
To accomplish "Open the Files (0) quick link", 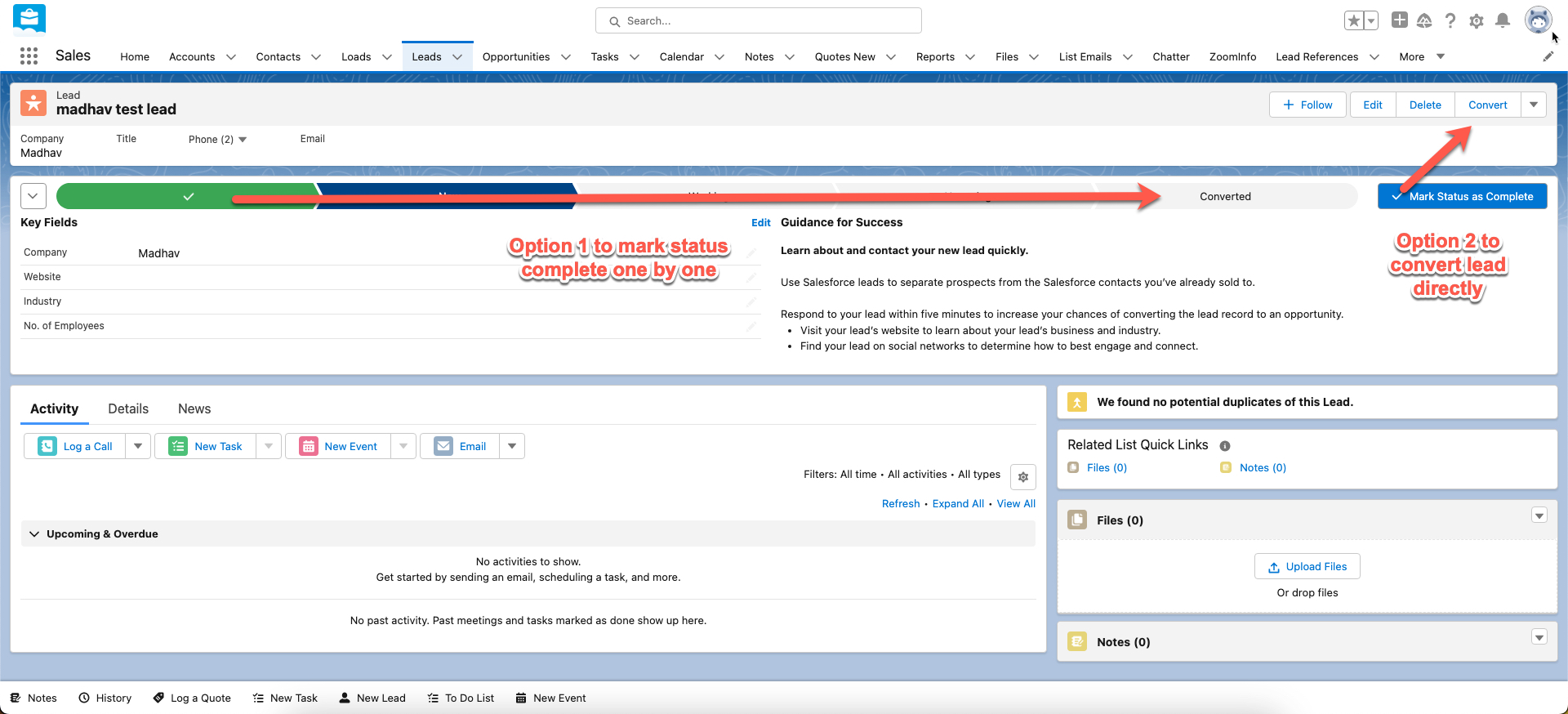I will [x=1107, y=467].
